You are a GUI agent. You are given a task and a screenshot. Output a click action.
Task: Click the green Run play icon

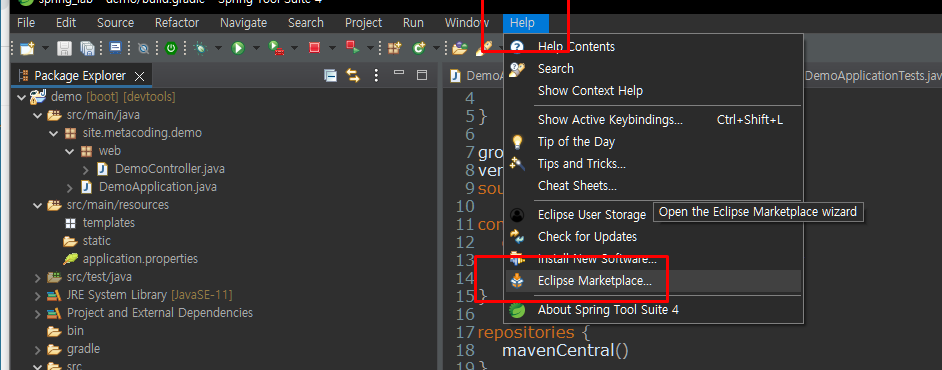(238, 48)
